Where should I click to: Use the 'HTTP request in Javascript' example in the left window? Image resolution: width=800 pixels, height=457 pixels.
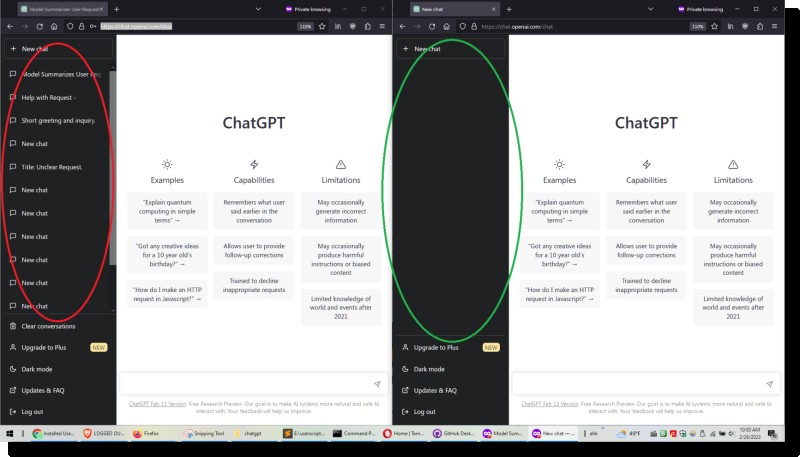(167, 294)
